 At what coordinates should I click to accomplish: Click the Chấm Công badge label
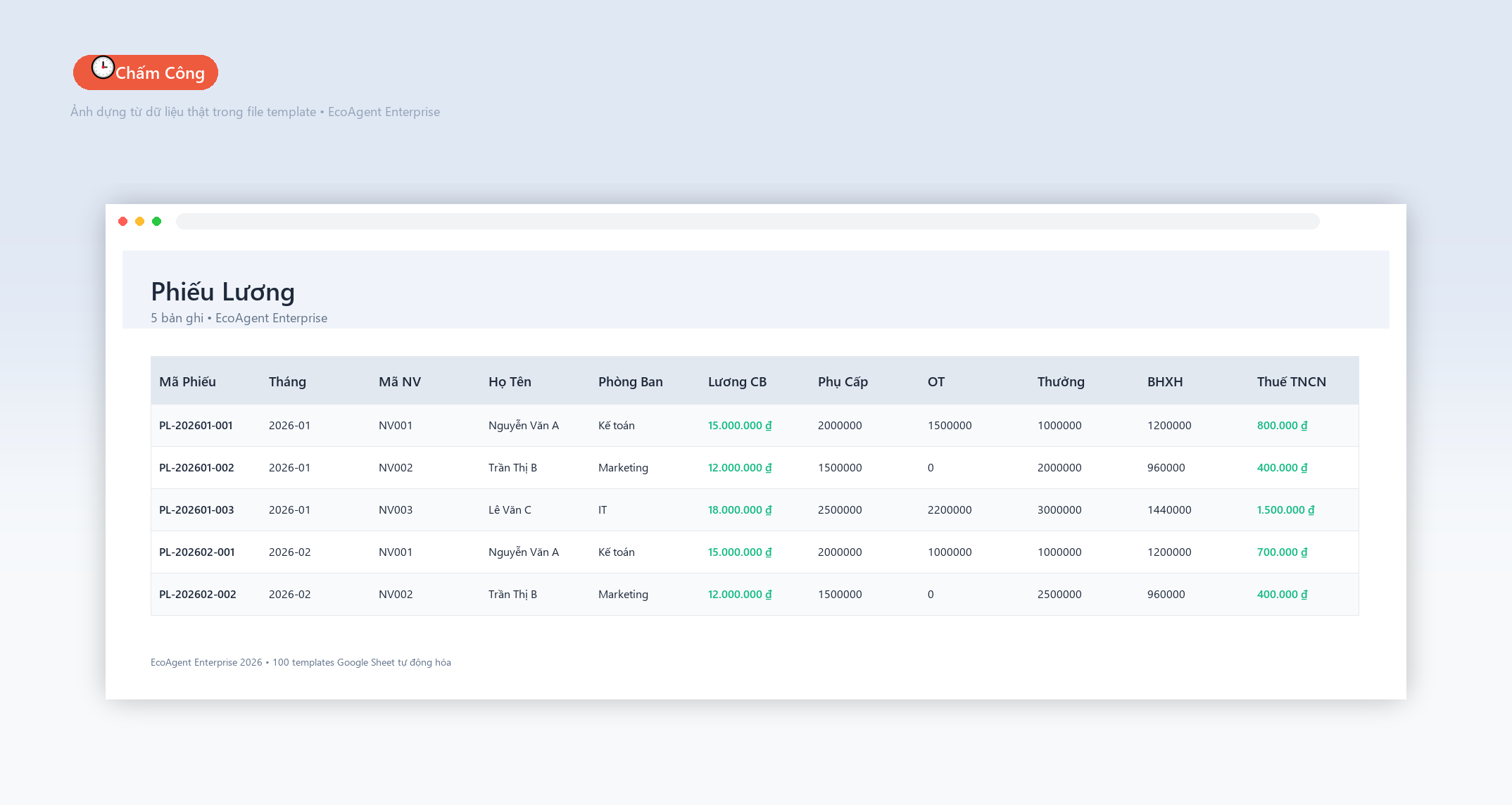160,73
